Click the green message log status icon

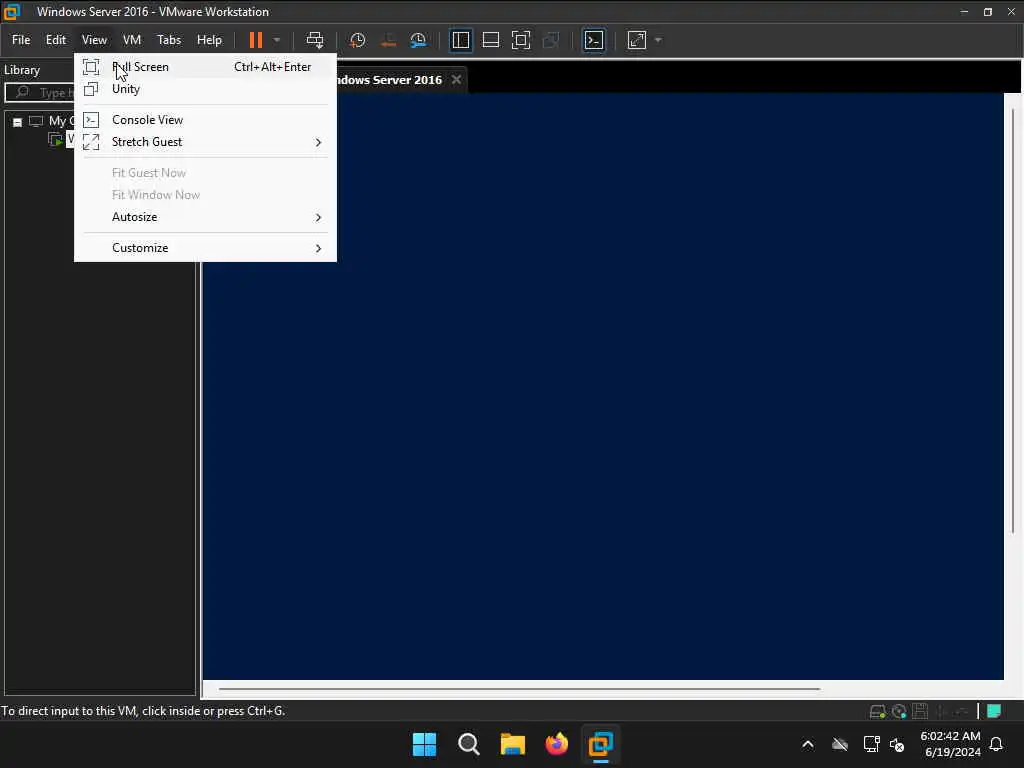pyautogui.click(x=994, y=711)
